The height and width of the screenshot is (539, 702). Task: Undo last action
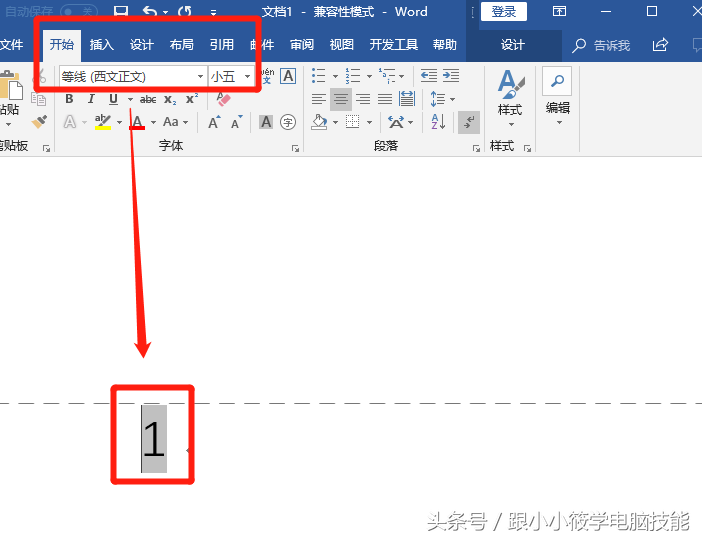coord(150,11)
